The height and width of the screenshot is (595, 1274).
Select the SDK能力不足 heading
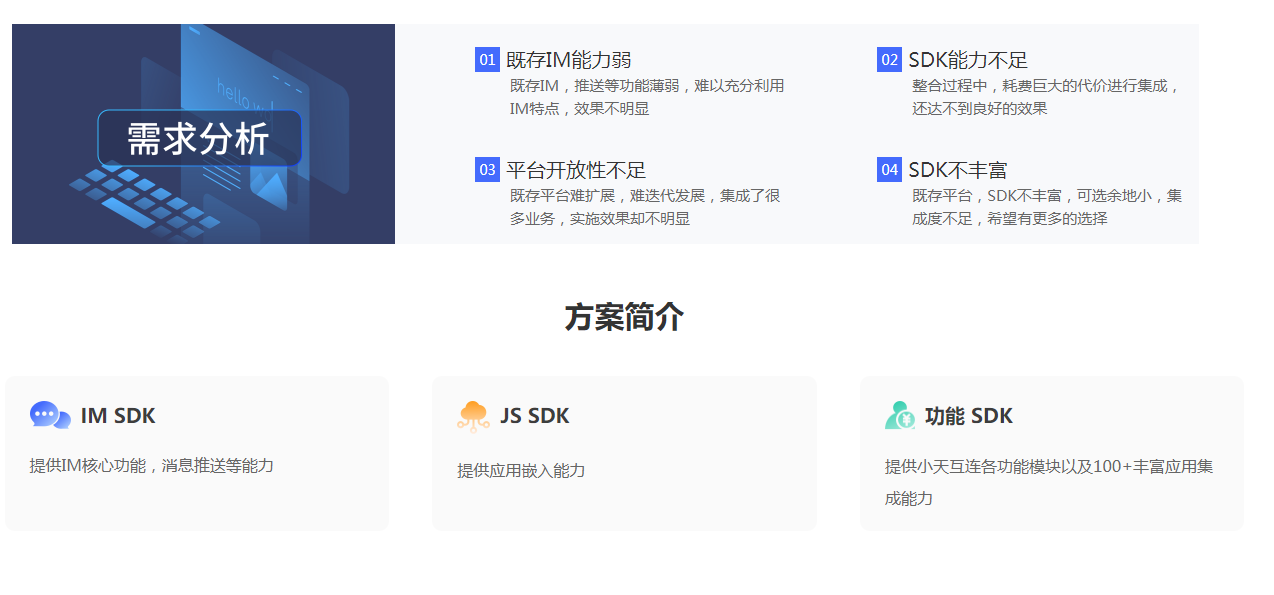(x=967, y=60)
